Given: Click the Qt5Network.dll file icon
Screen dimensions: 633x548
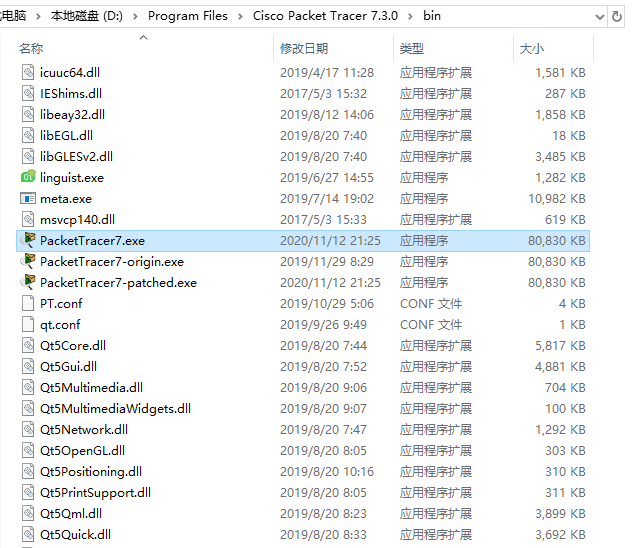Looking at the screenshot, I should pyautogui.click(x=28, y=430).
